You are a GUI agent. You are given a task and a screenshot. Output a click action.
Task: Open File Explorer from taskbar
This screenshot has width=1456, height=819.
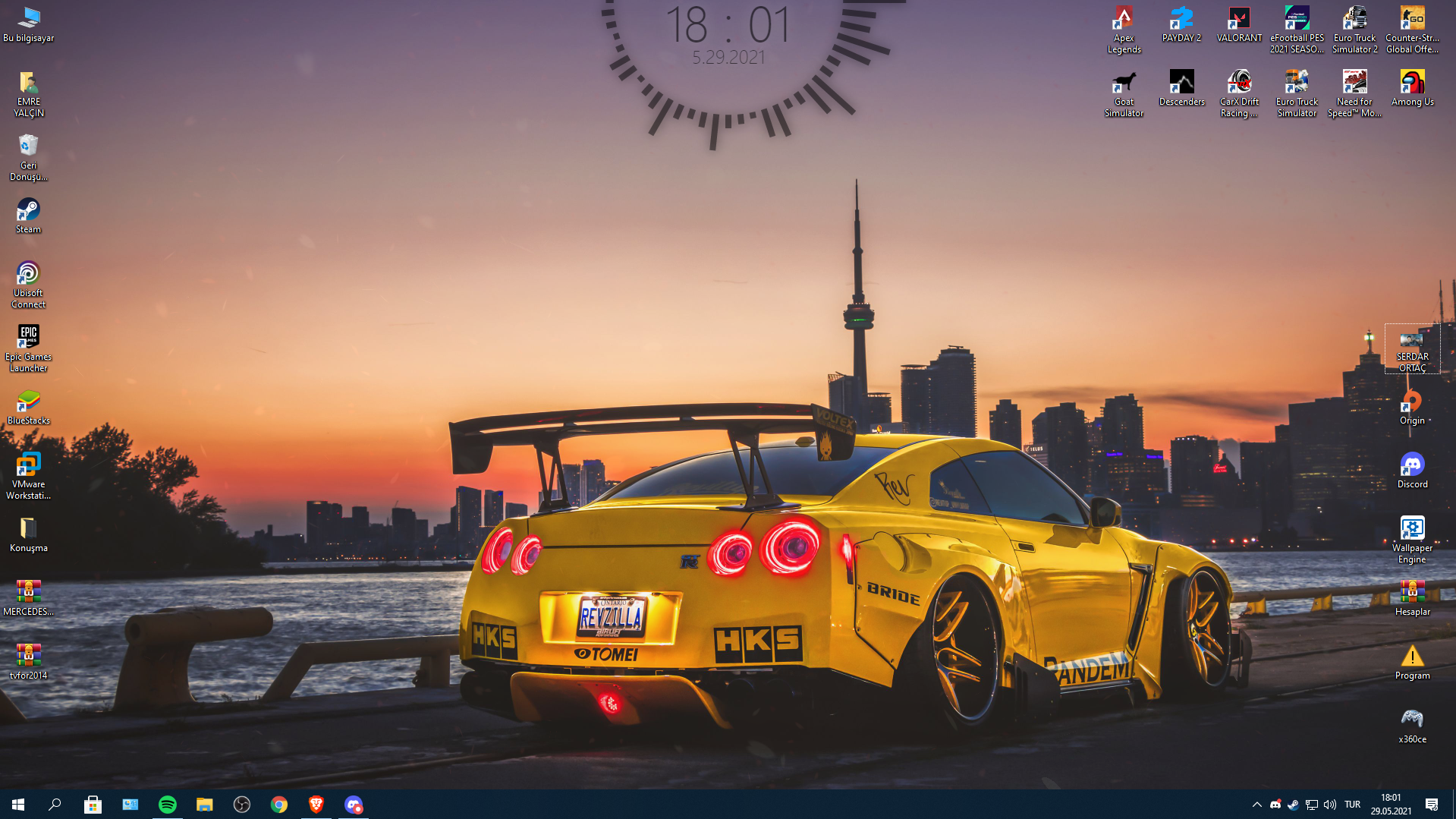[x=204, y=804]
